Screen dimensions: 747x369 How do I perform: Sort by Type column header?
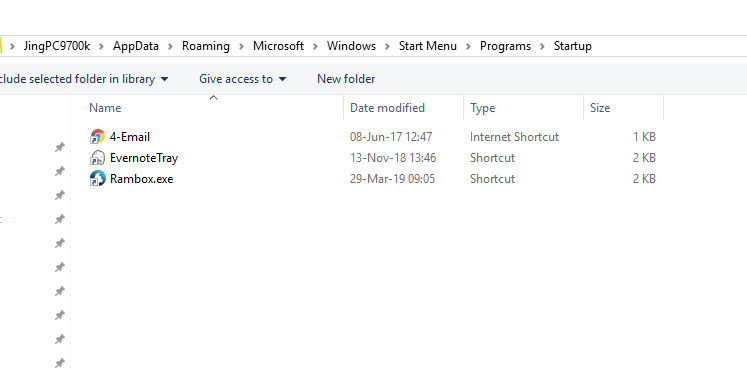pos(483,108)
